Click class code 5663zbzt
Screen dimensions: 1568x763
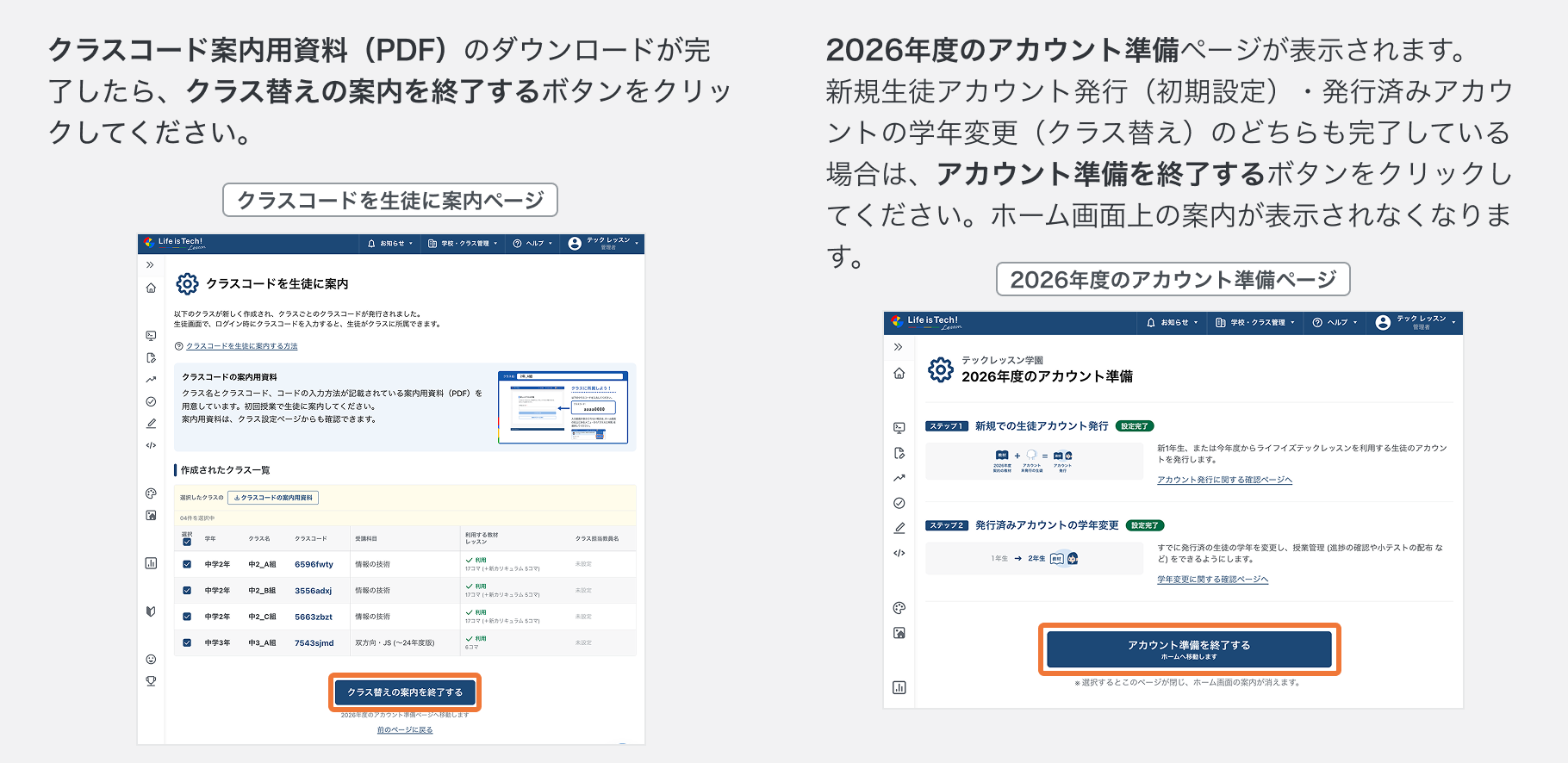[314, 617]
